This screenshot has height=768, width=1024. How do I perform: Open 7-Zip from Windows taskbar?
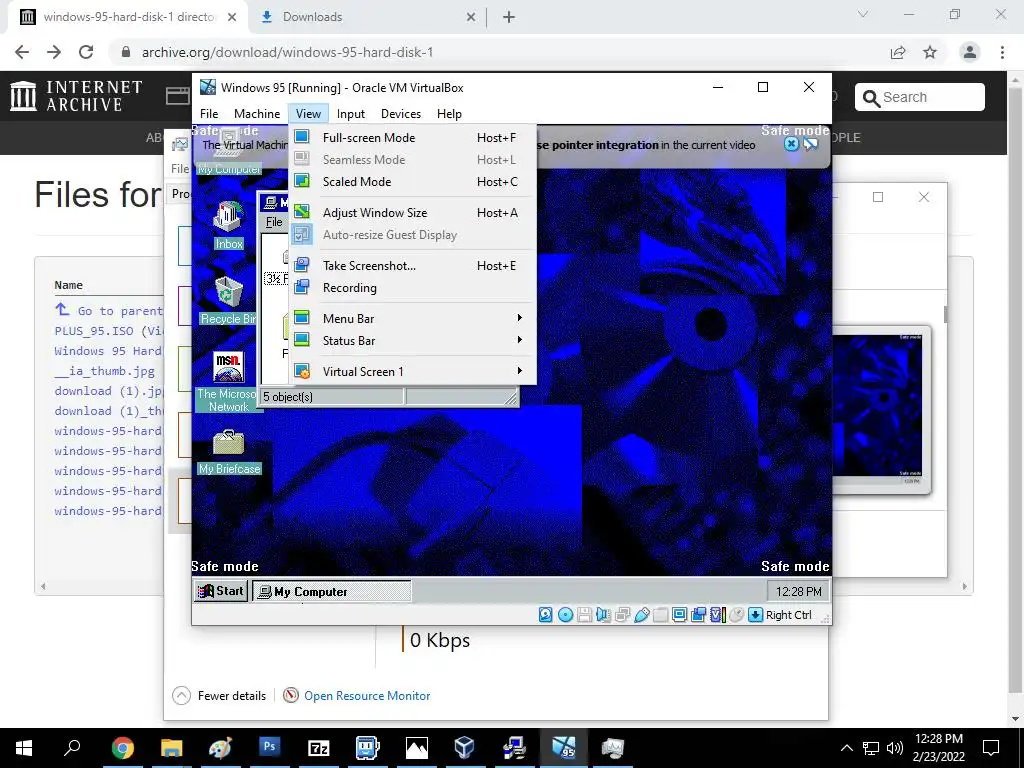[319, 746]
